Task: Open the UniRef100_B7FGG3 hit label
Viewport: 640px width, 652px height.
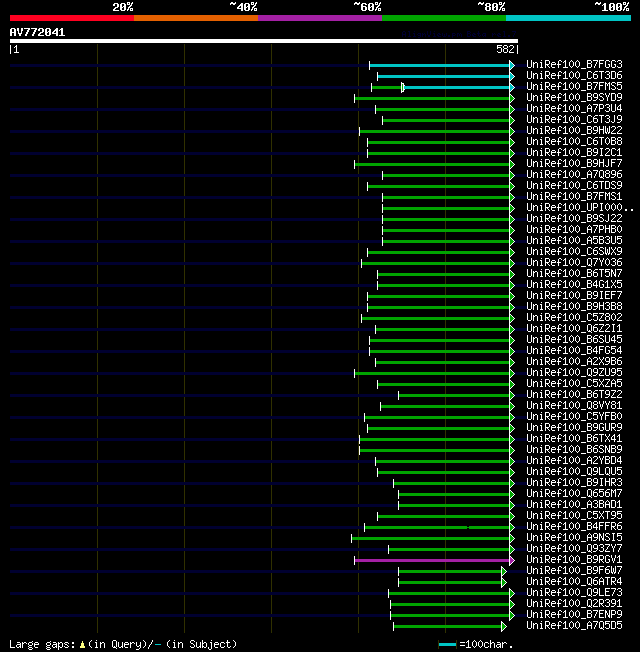Action: (574, 64)
